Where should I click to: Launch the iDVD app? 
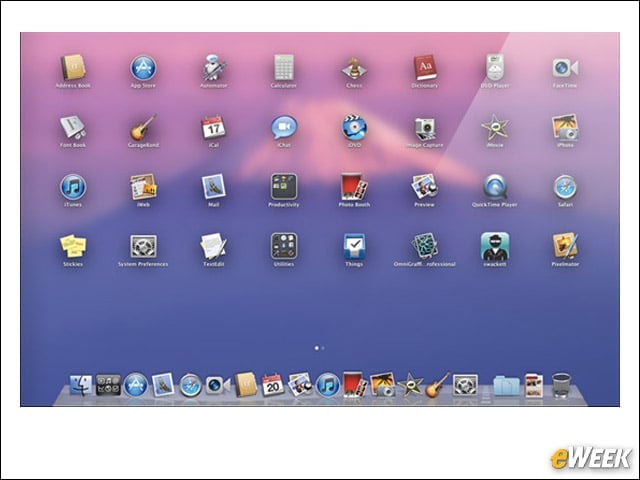point(354,127)
